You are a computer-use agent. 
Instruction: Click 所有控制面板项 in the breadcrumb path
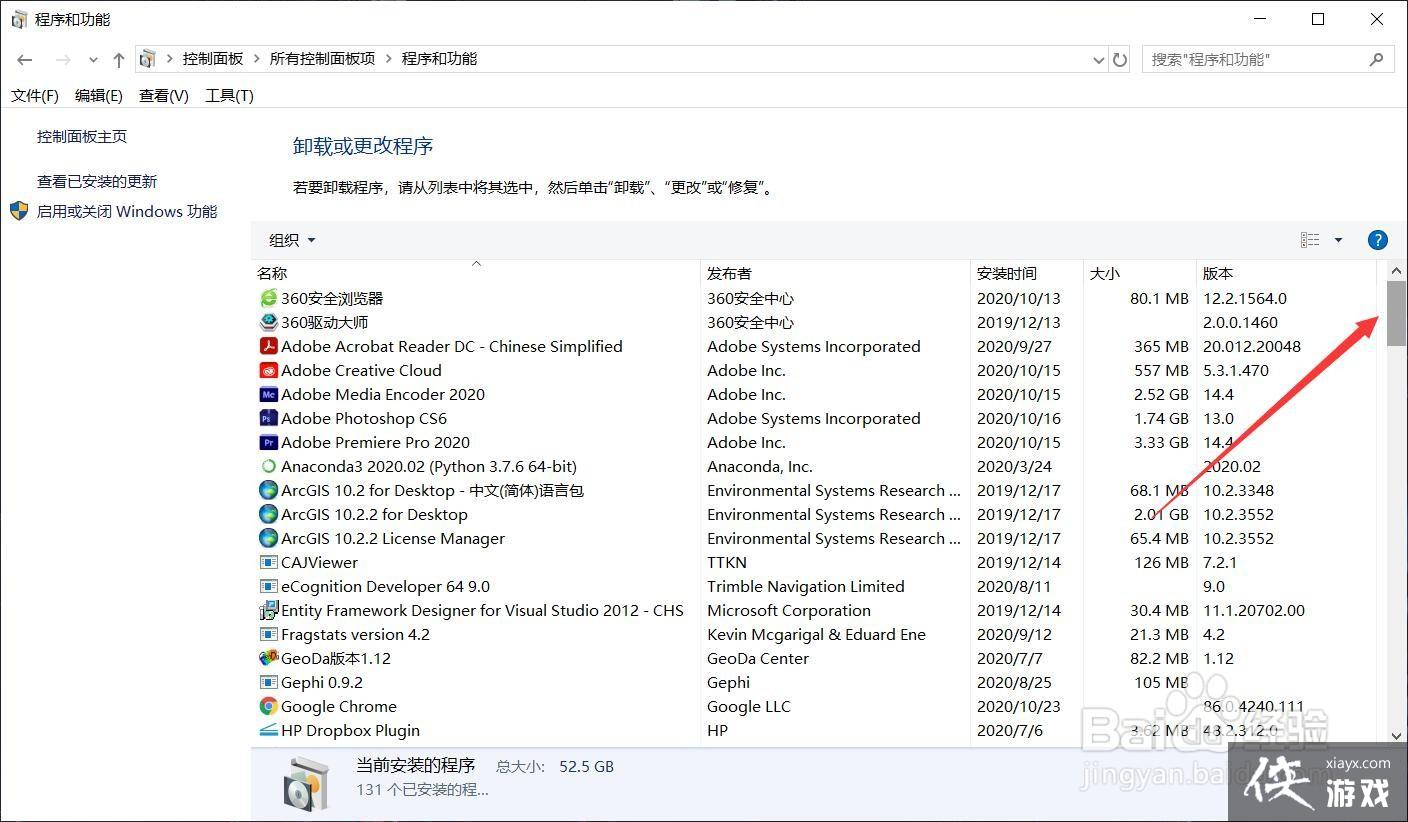click(322, 59)
